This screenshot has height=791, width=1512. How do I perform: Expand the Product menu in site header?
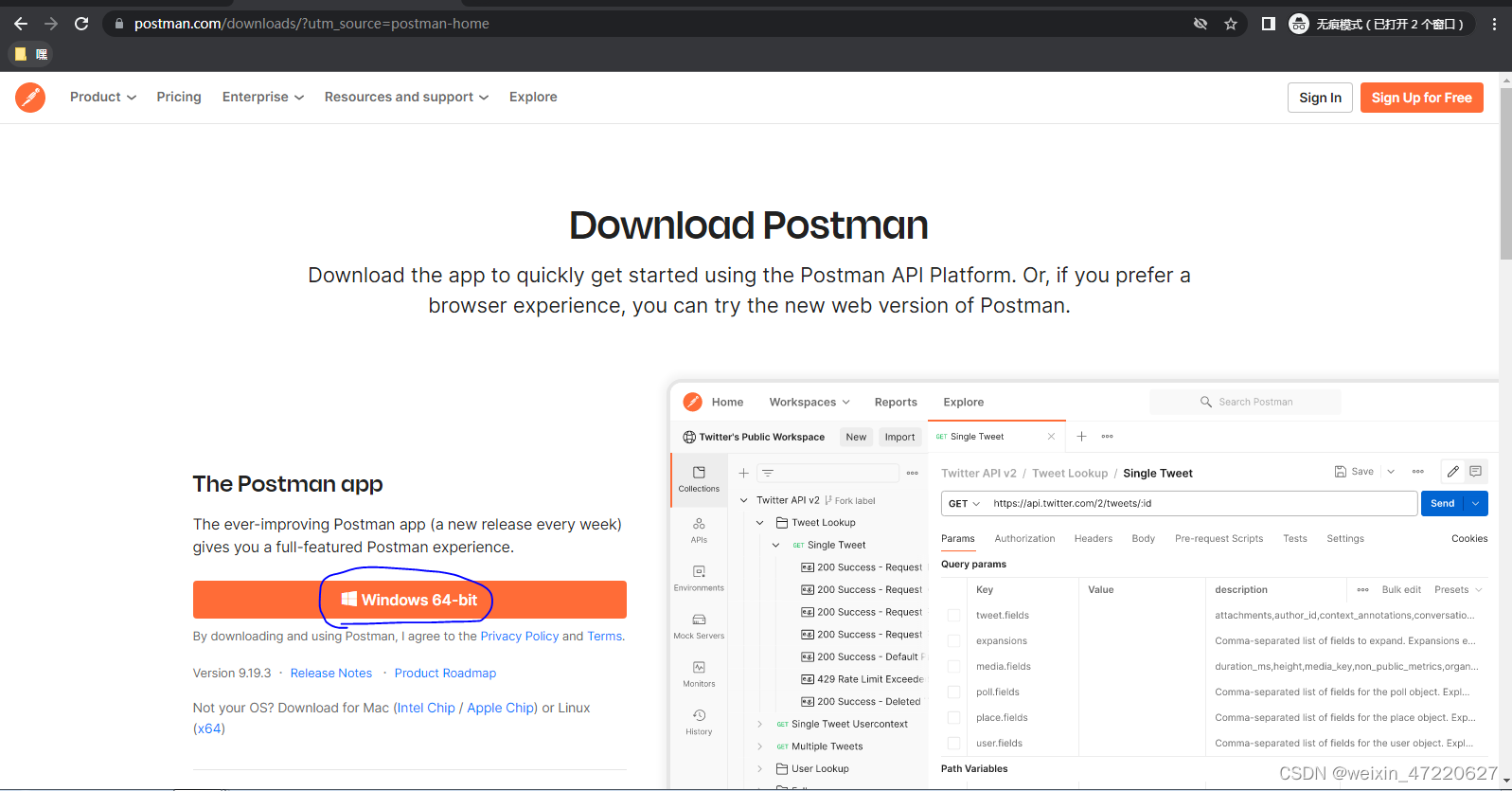tap(102, 97)
